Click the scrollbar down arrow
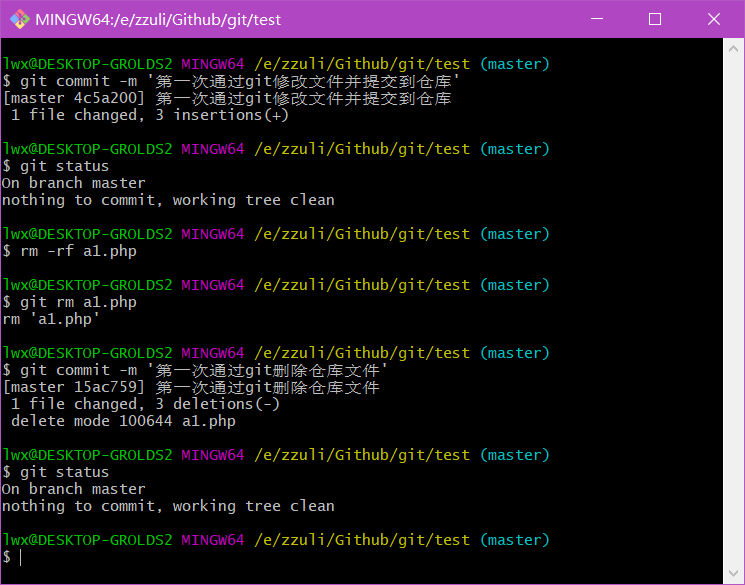The width and height of the screenshot is (745, 585). (733, 574)
